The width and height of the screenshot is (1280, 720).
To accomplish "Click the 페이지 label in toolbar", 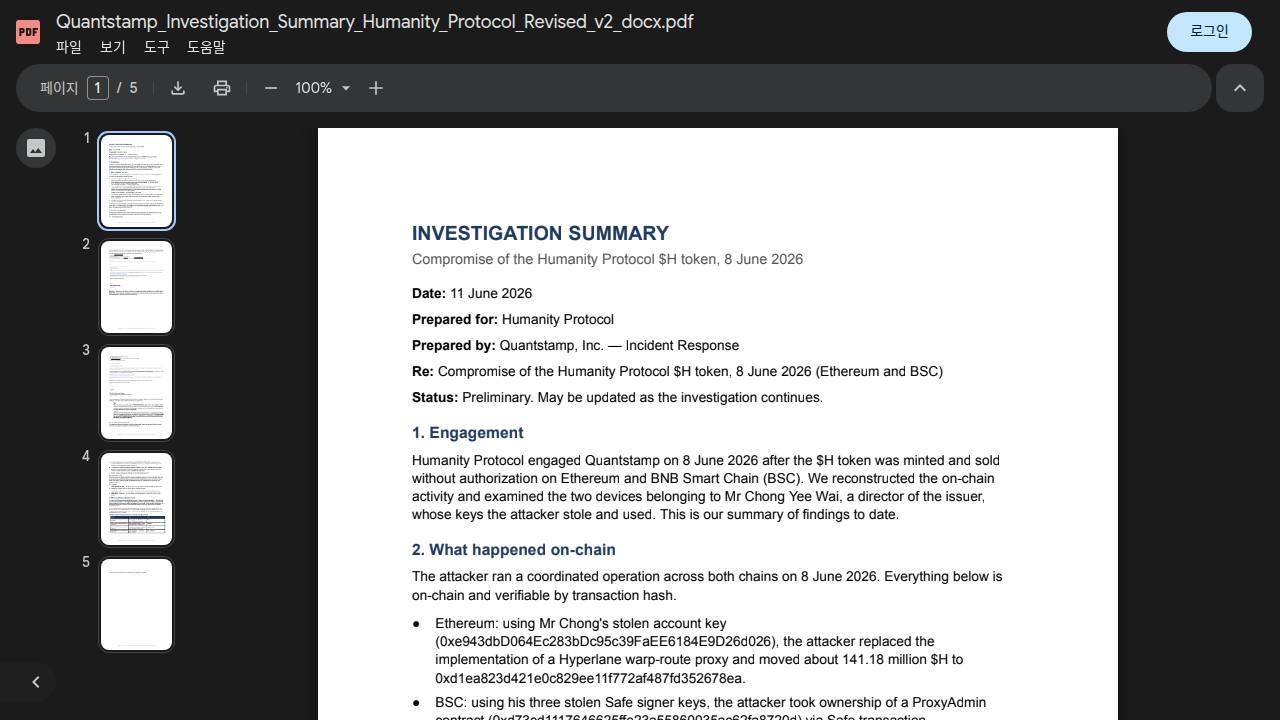I will point(59,88).
